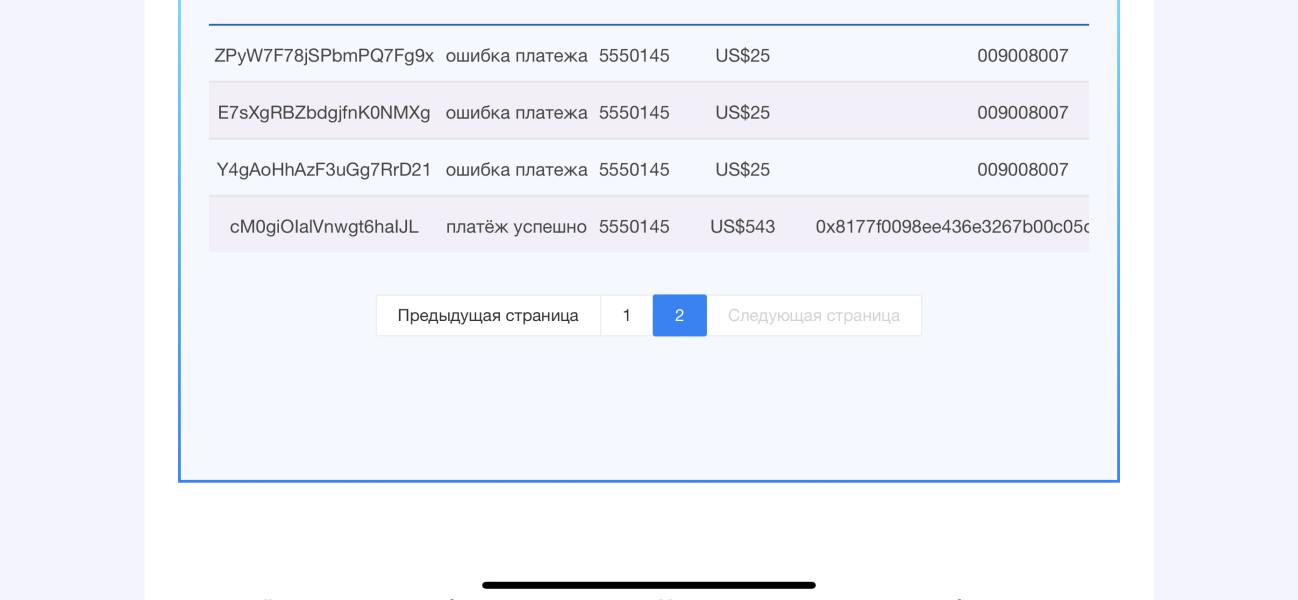1298x600 pixels.
Task: Click 009008007 in the E7sXgRBZbdgjfnK0NMXg row
Action: pyautogui.click(x=1022, y=113)
